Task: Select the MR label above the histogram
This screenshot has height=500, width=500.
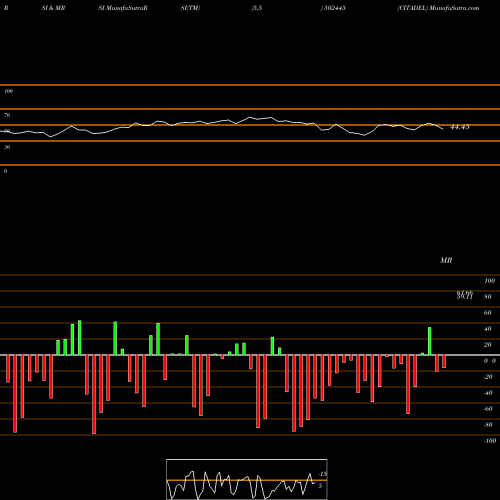Action: point(446,260)
